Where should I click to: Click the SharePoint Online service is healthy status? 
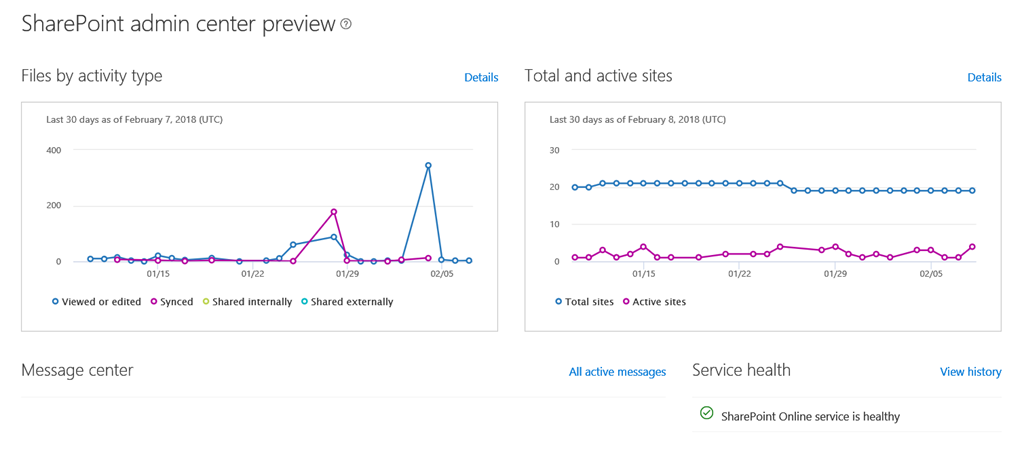point(810,417)
